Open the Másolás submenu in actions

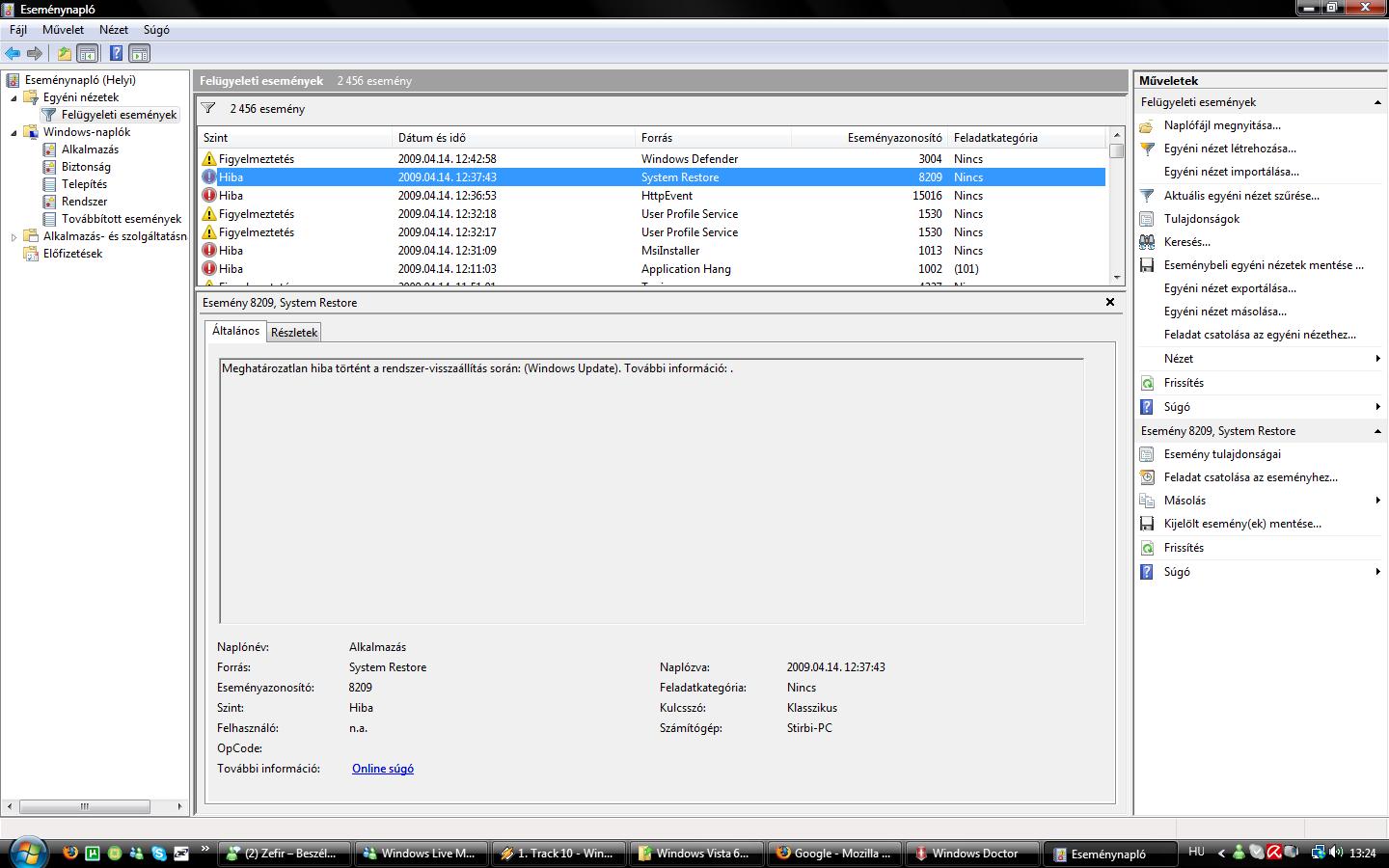pos(1377,501)
